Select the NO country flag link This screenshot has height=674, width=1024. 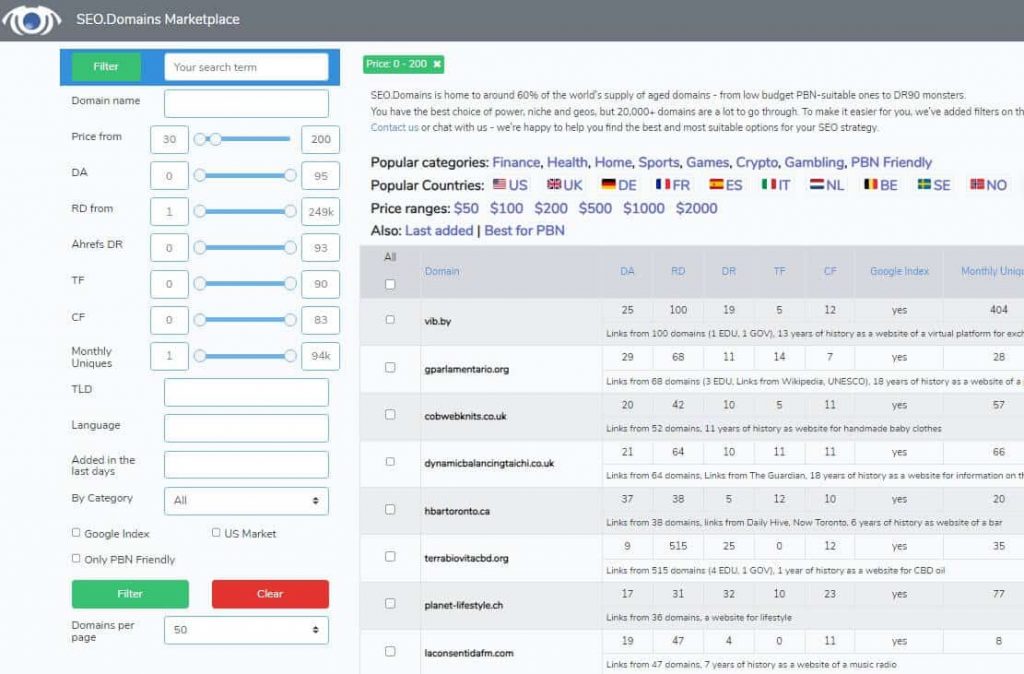point(988,185)
